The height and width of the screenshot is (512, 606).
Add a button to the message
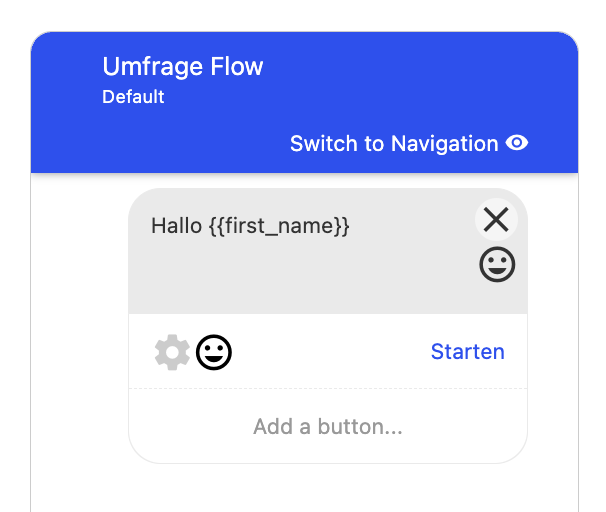click(328, 426)
